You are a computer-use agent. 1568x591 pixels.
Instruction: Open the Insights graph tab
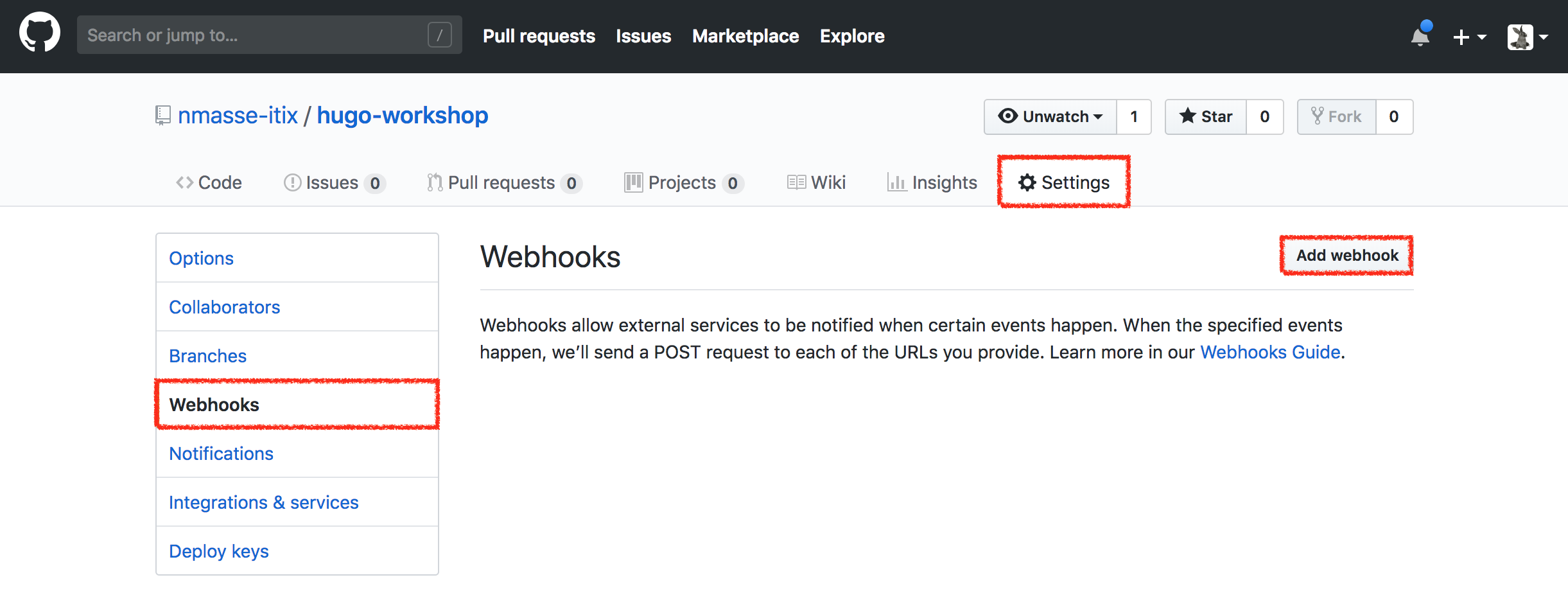(932, 182)
